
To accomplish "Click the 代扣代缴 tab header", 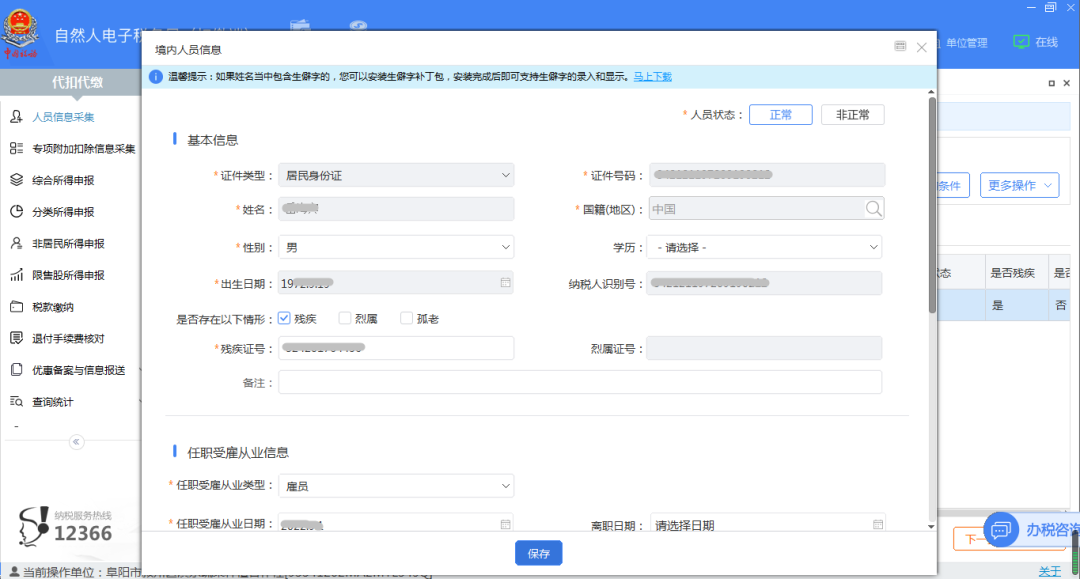I will tap(77, 82).
